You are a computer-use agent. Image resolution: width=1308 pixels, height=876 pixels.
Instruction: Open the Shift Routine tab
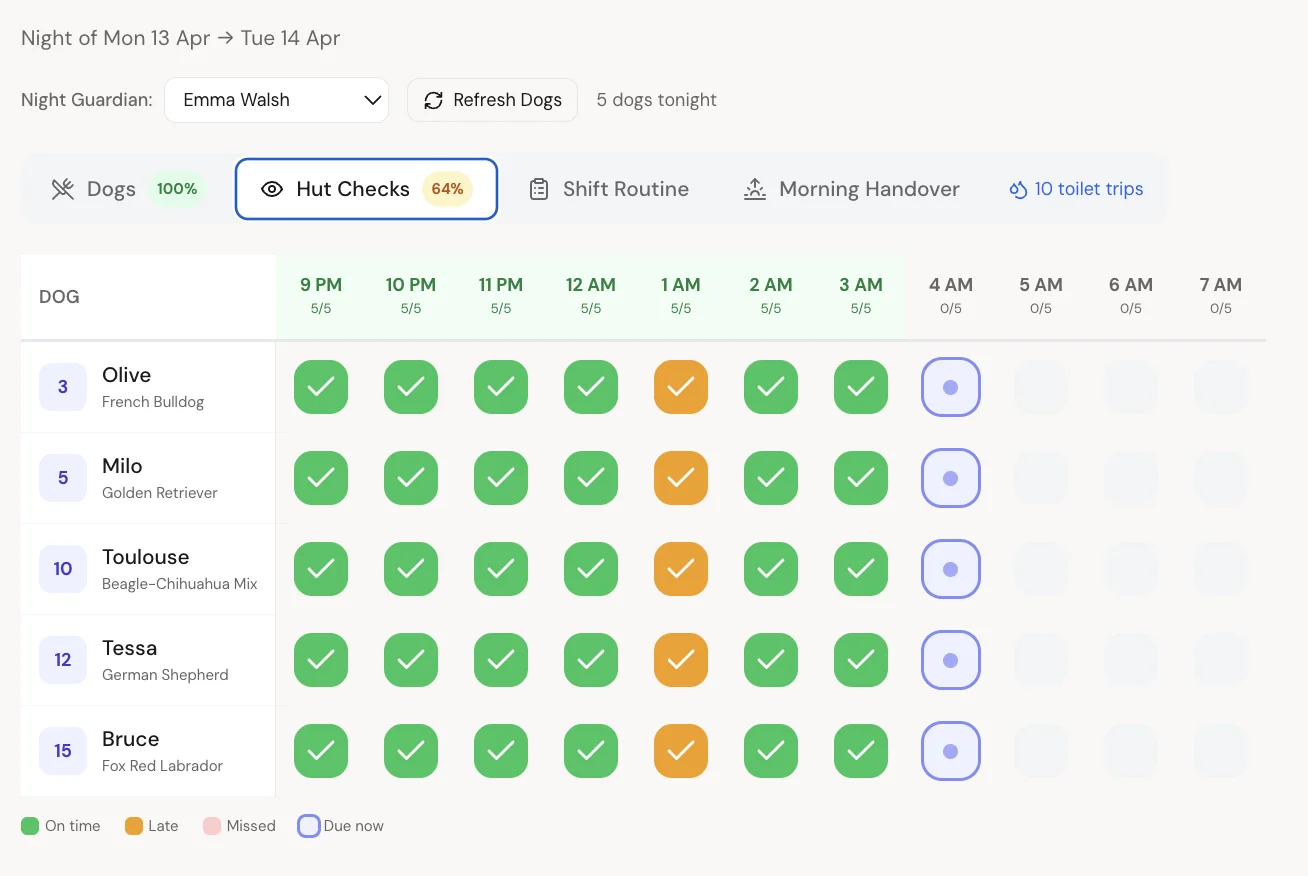tap(608, 189)
